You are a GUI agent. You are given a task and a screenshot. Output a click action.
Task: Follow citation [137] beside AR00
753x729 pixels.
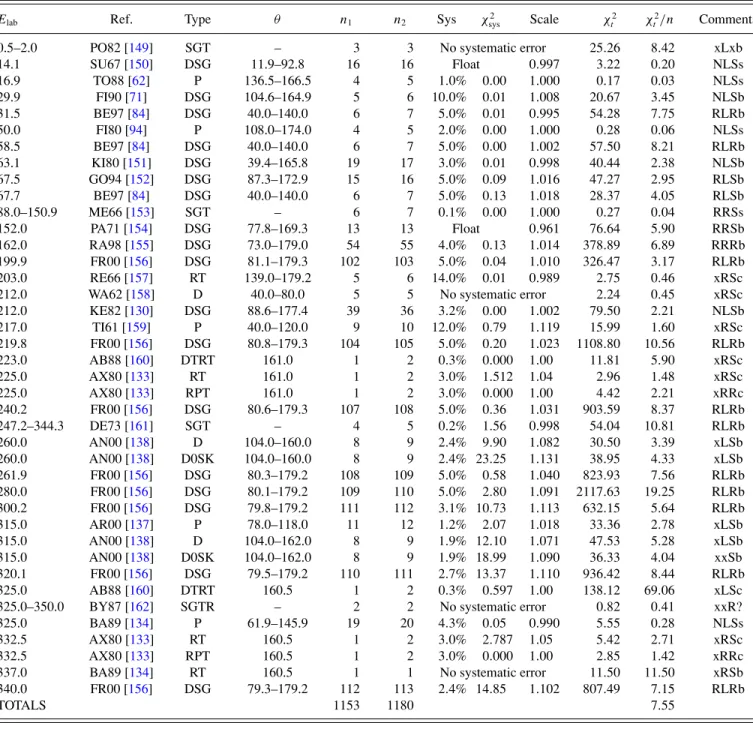point(139,524)
